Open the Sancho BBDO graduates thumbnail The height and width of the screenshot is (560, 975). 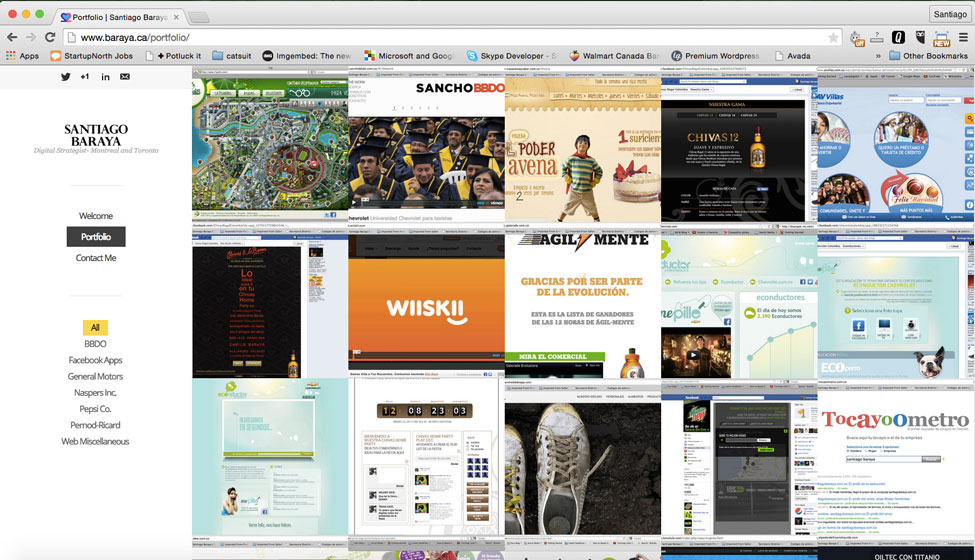[427, 144]
